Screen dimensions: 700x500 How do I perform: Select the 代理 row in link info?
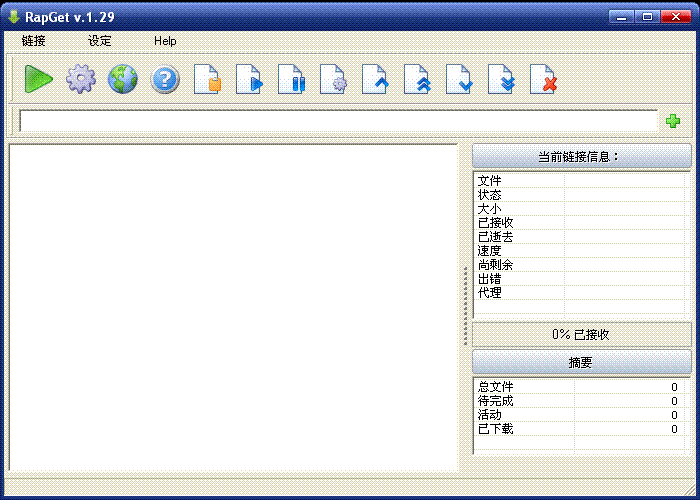[x=579, y=292]
